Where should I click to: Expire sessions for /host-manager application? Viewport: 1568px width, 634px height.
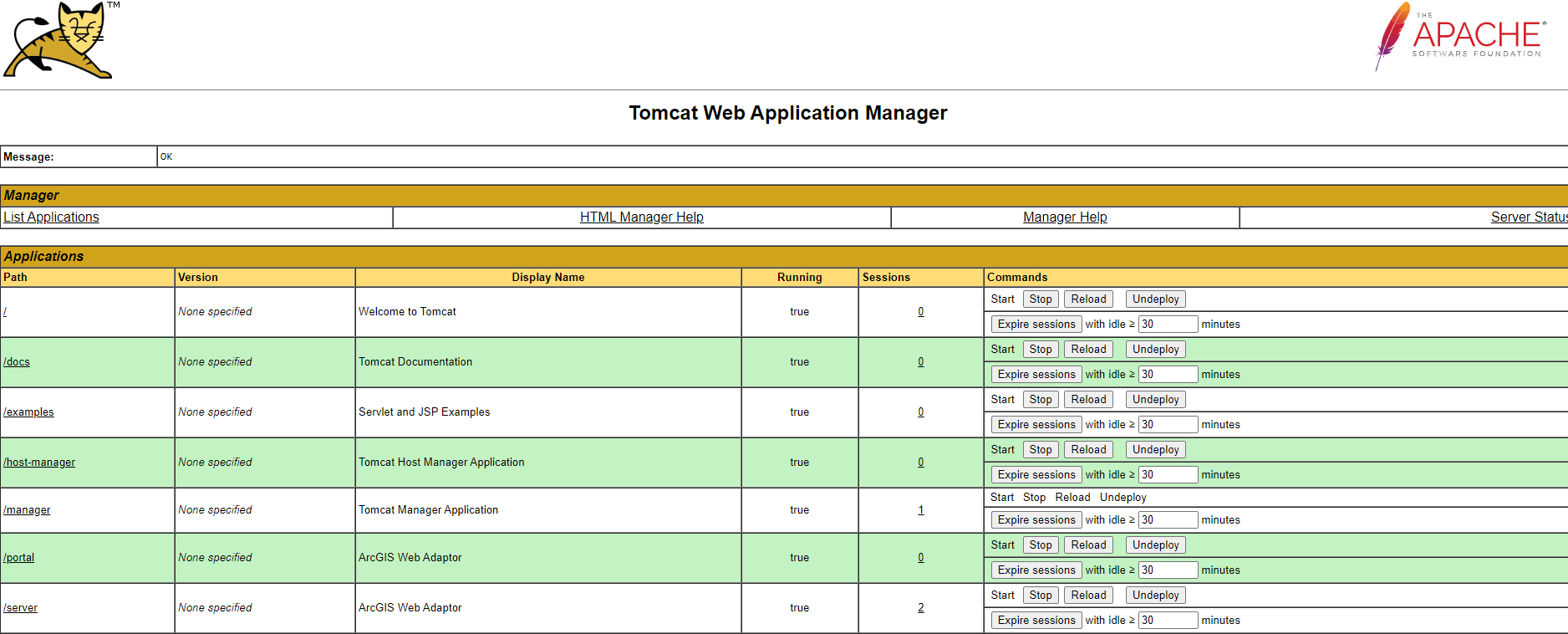tap(1036, 475)
